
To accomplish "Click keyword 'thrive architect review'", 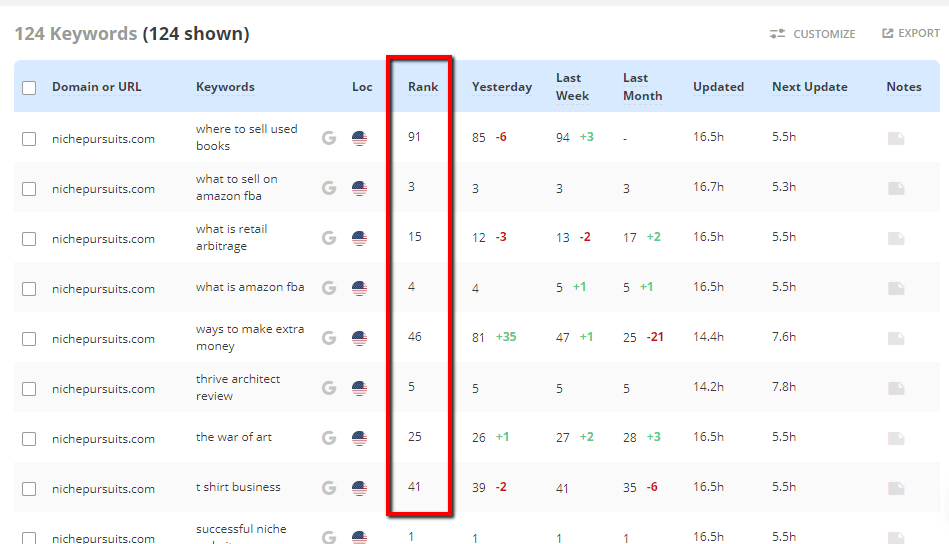I will coord(238,387).
